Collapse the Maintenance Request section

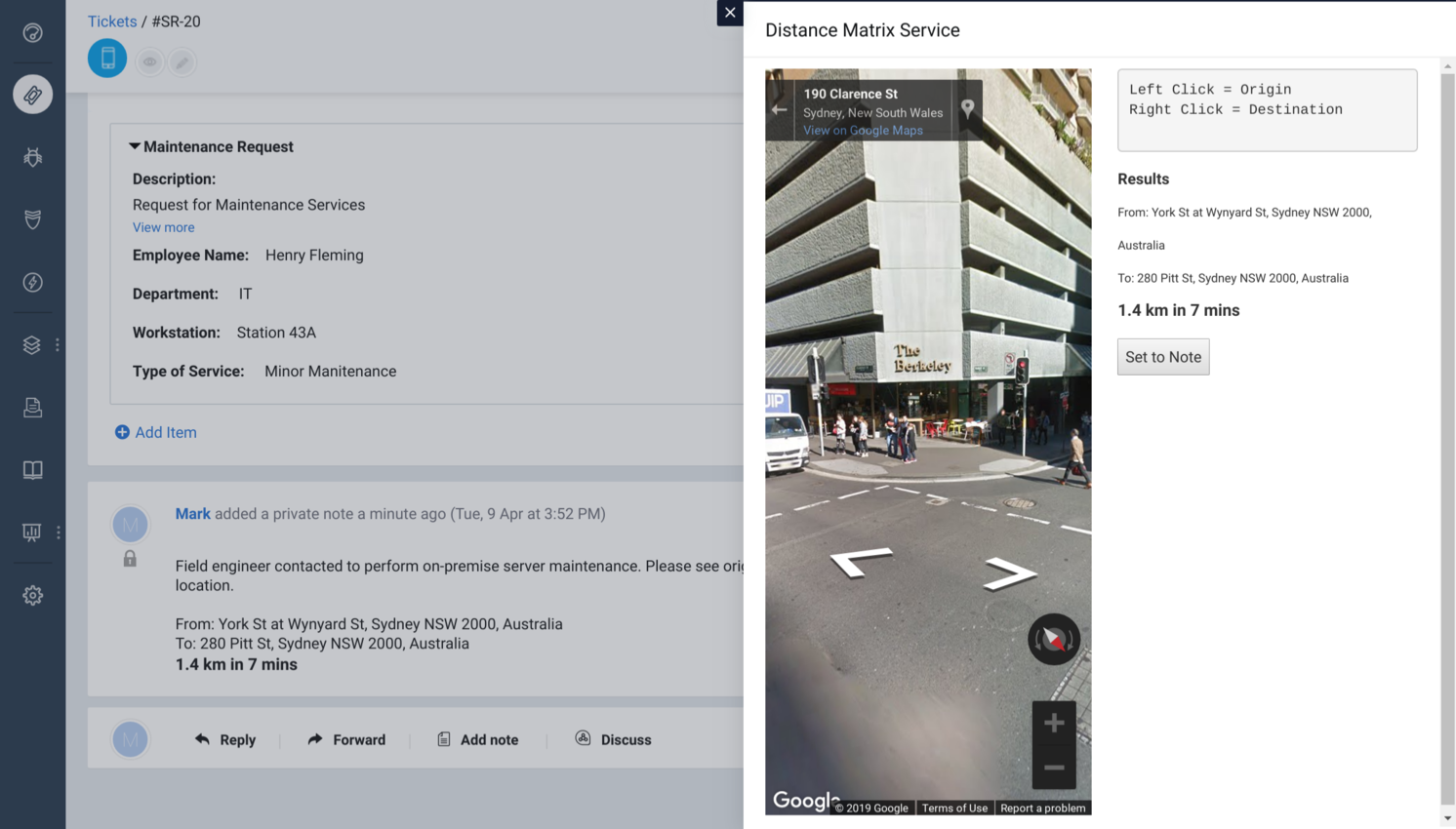coord(135,146)
